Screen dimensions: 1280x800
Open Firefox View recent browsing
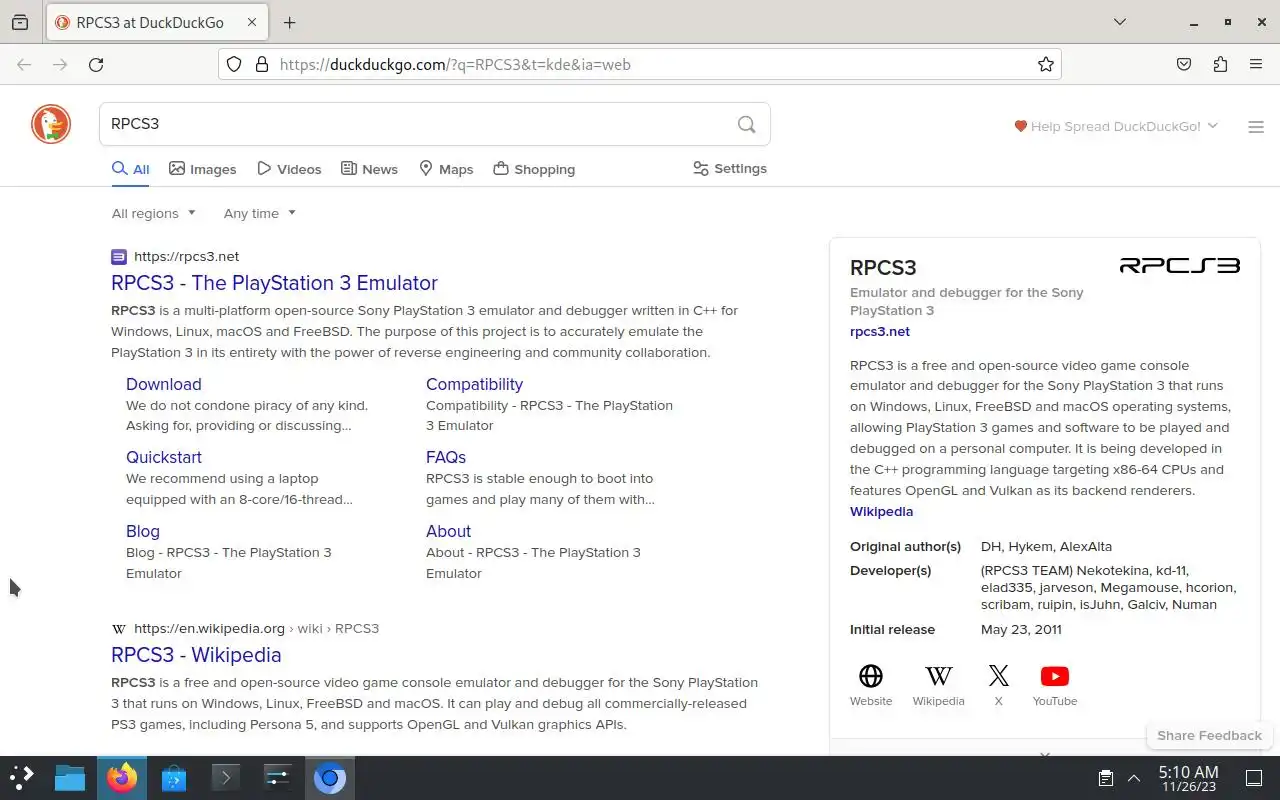[20, 22]
